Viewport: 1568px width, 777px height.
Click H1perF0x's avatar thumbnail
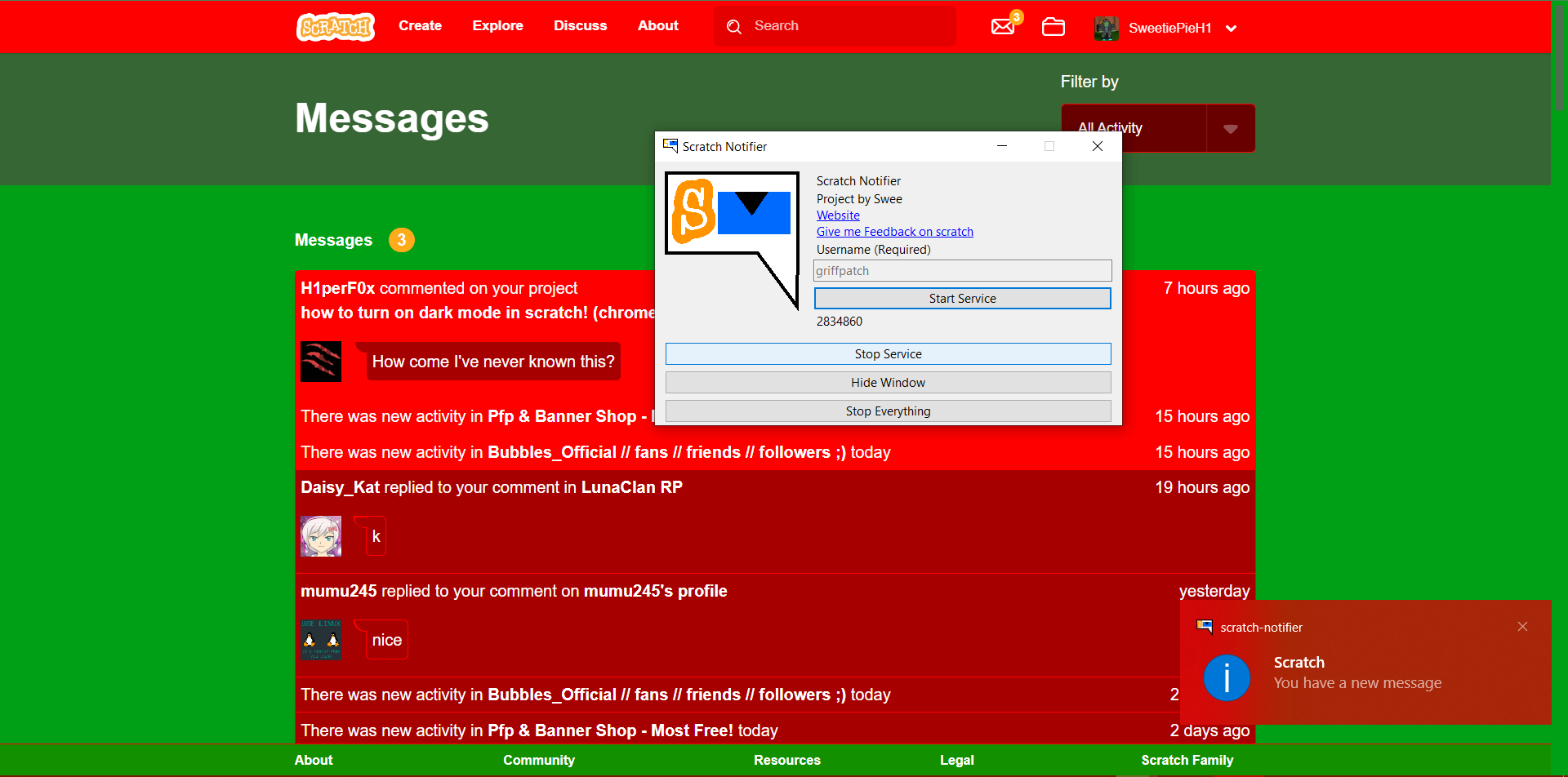coord(321,362)
